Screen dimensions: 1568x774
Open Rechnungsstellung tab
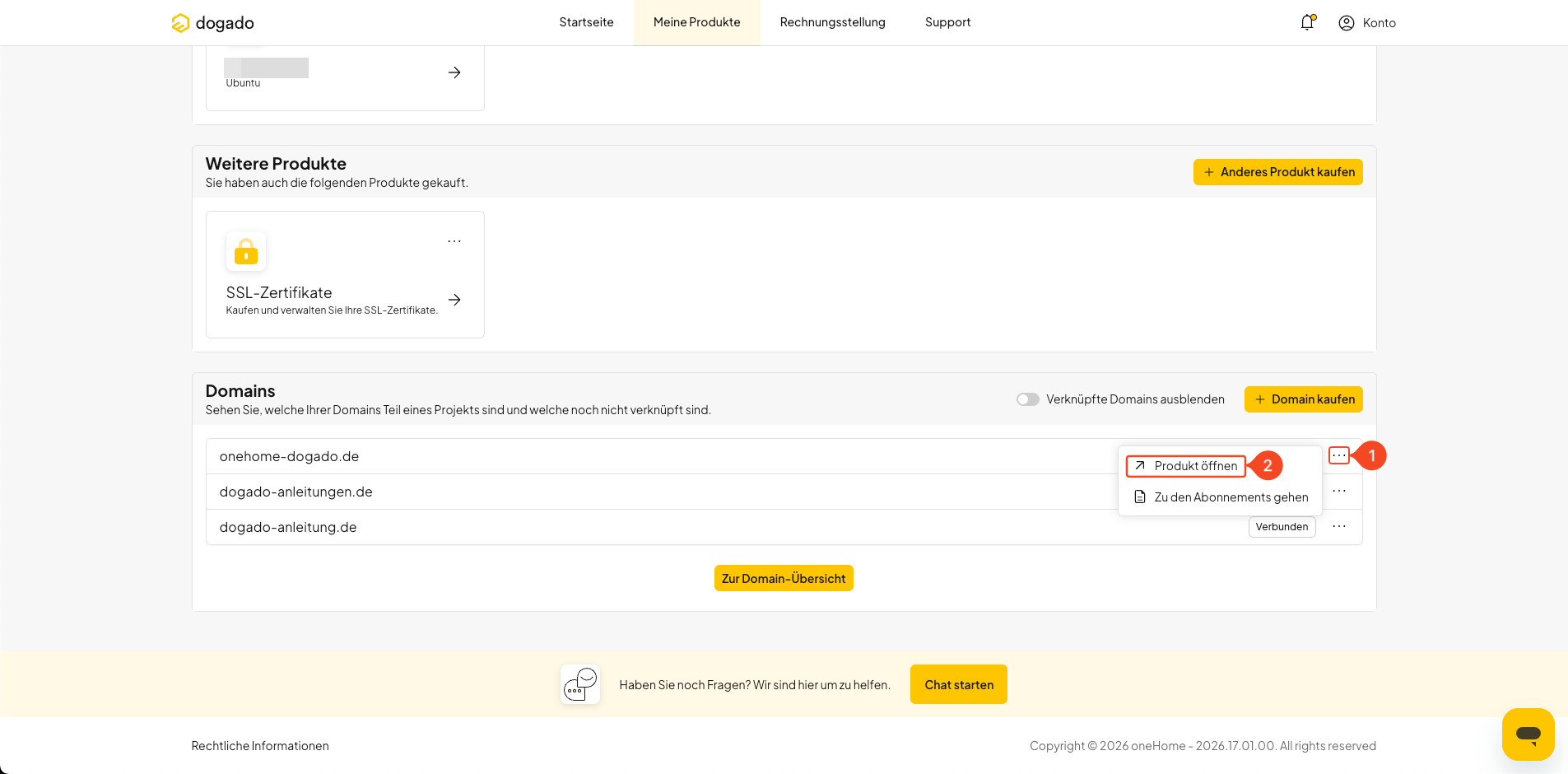(x=833, y=22)
